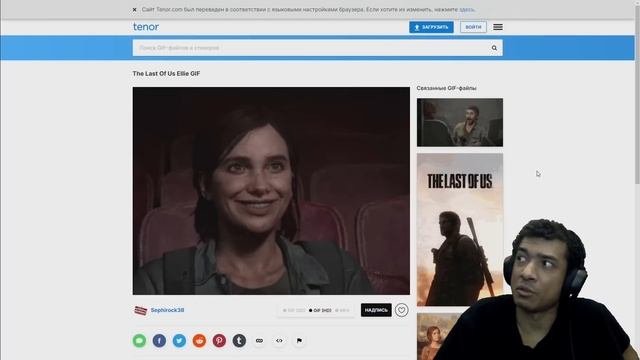
Task: Click the Загрузить upload button
Action: click(431, 27)
